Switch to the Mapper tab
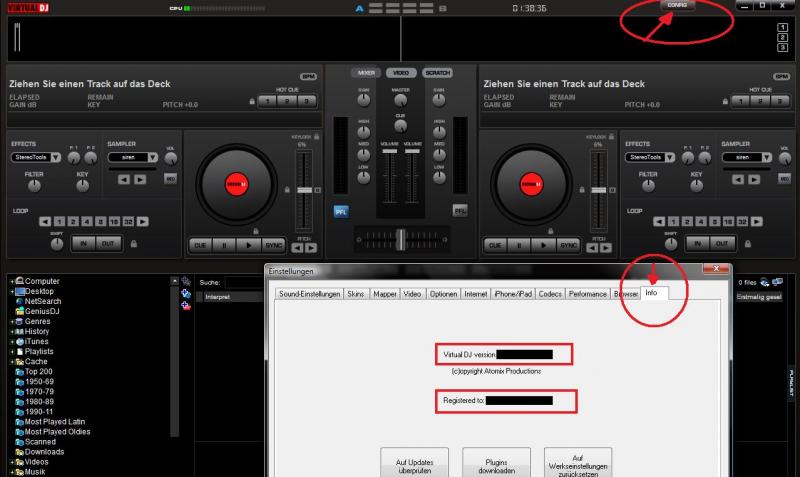Viewport: 800px width, 477px height. [385, 294]
